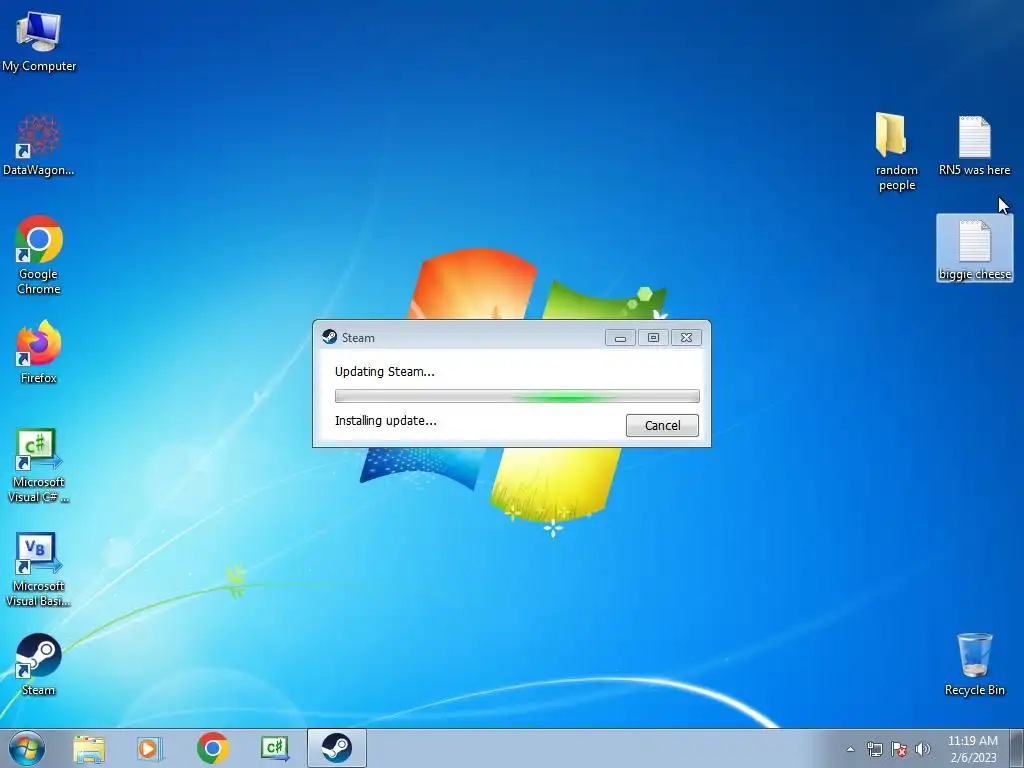Maximize the Steam update dialog

pos(653,338)
